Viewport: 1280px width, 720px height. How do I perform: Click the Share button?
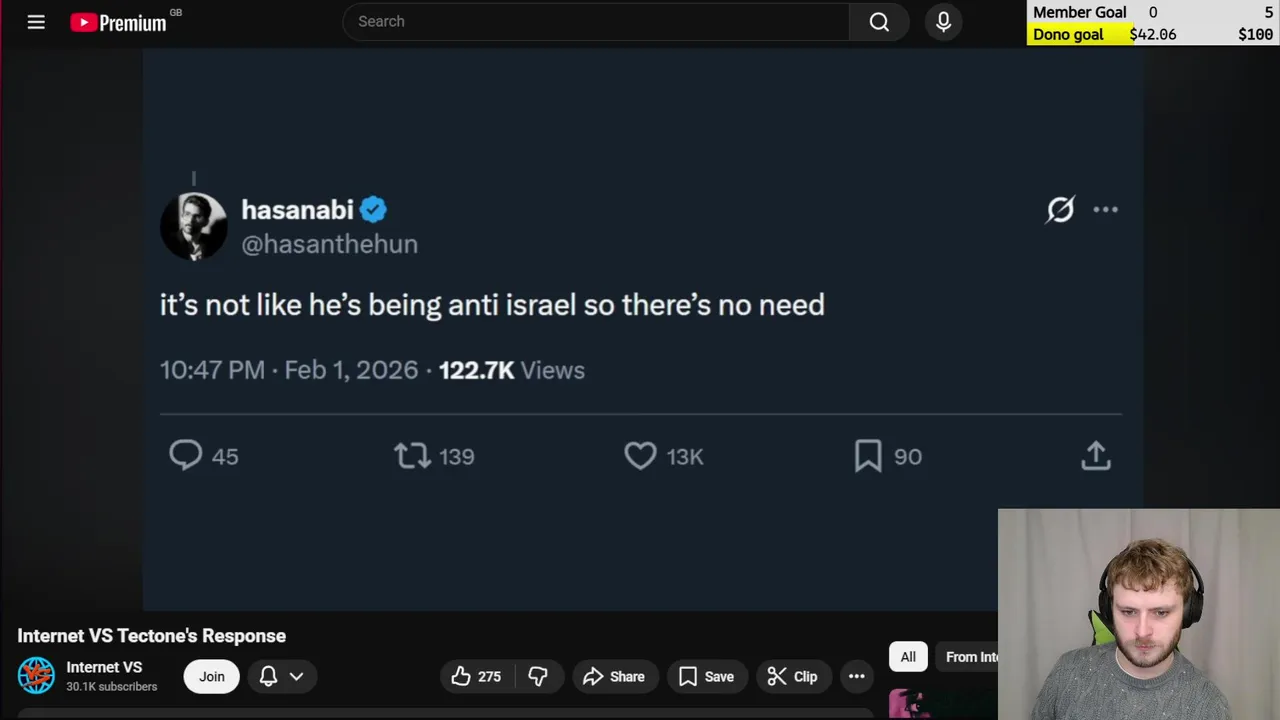pyautogui.click(x=614, y=677)
